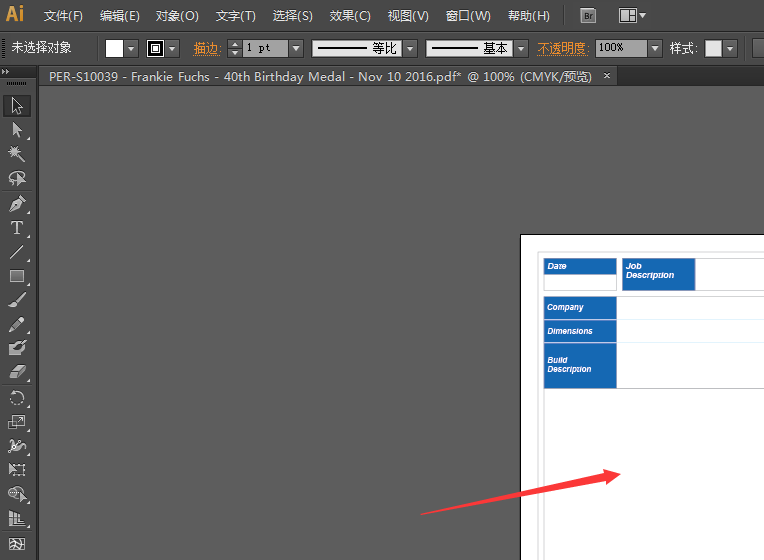This screenshot has width=764, height=560.
Task: Close the PER-S10039 document tab
Action: 607,76
